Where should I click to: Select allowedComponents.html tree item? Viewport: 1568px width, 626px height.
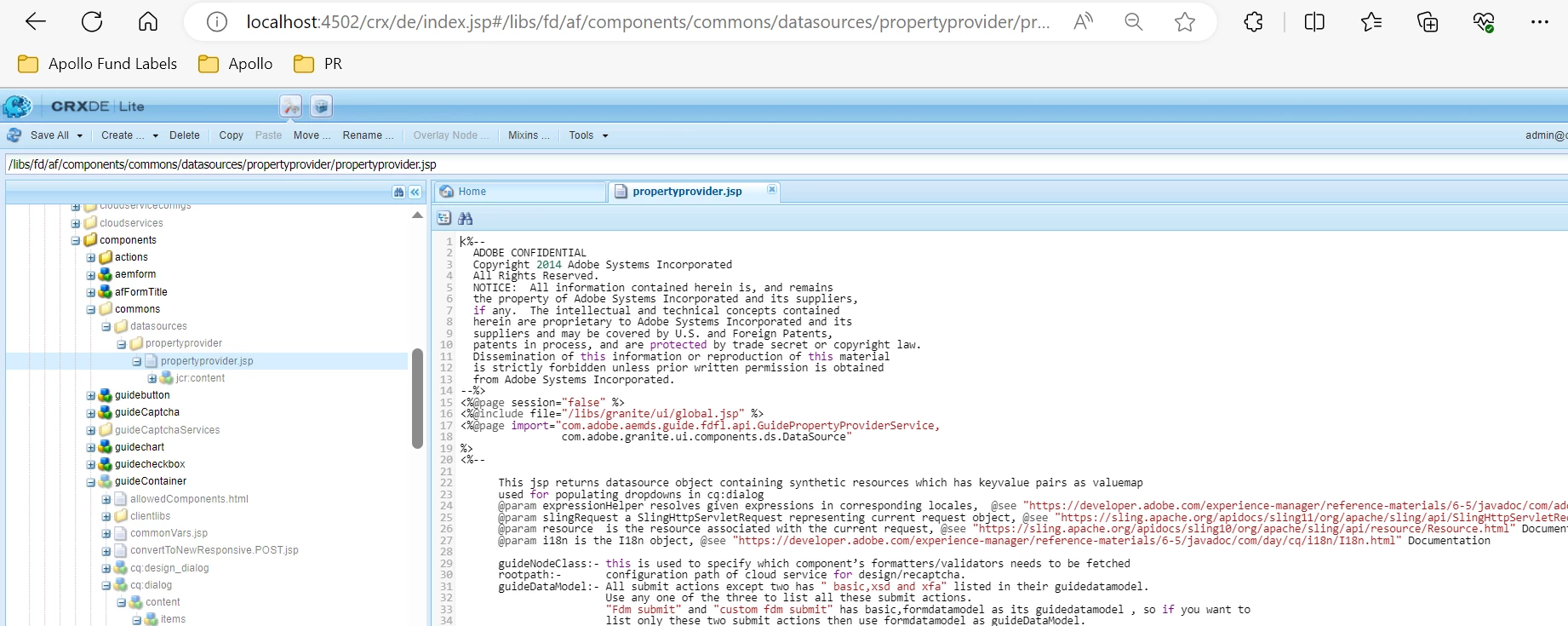tap(189, 499)
